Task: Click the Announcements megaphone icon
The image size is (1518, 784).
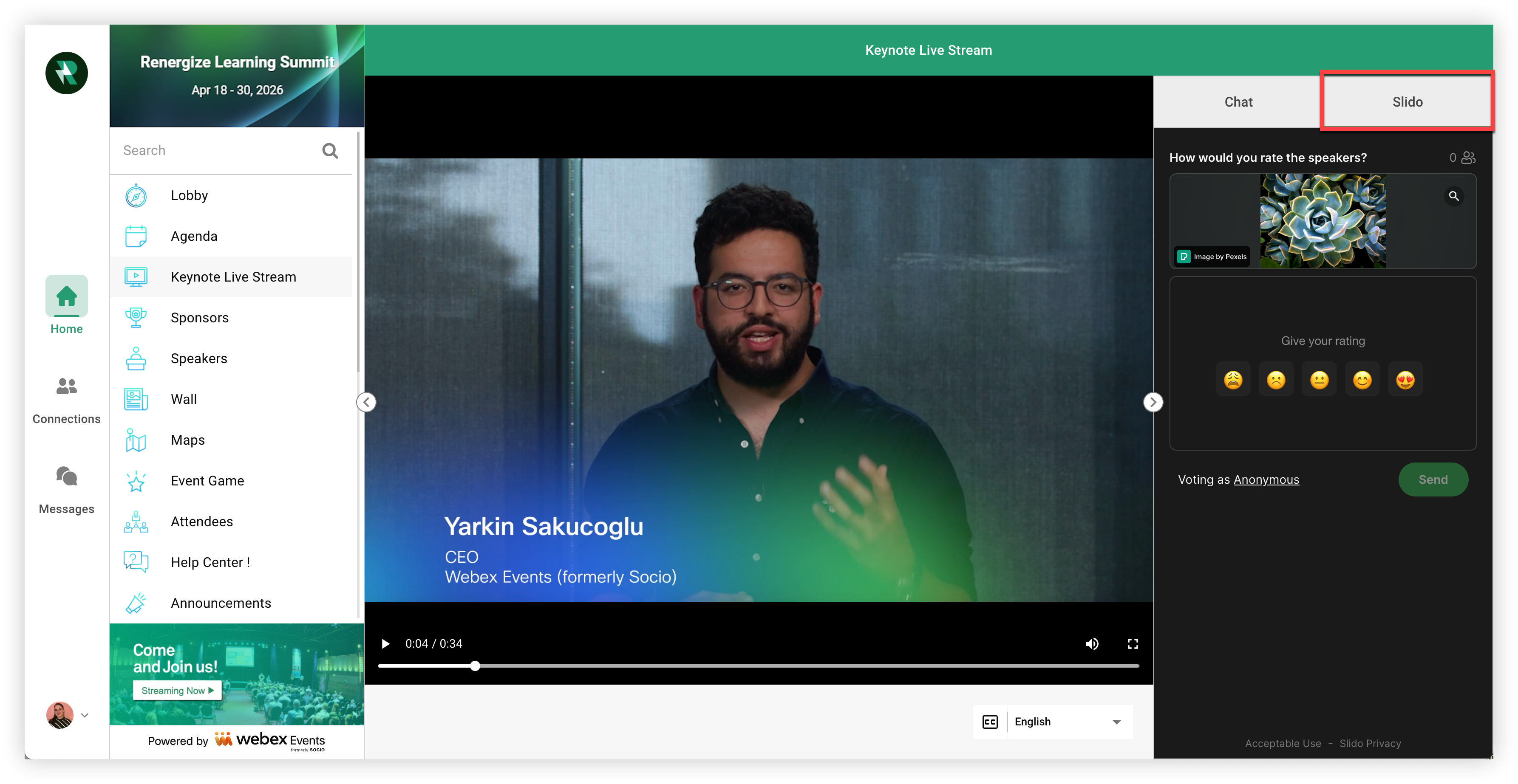Action: pyautogui.click(x=136, y=603)
